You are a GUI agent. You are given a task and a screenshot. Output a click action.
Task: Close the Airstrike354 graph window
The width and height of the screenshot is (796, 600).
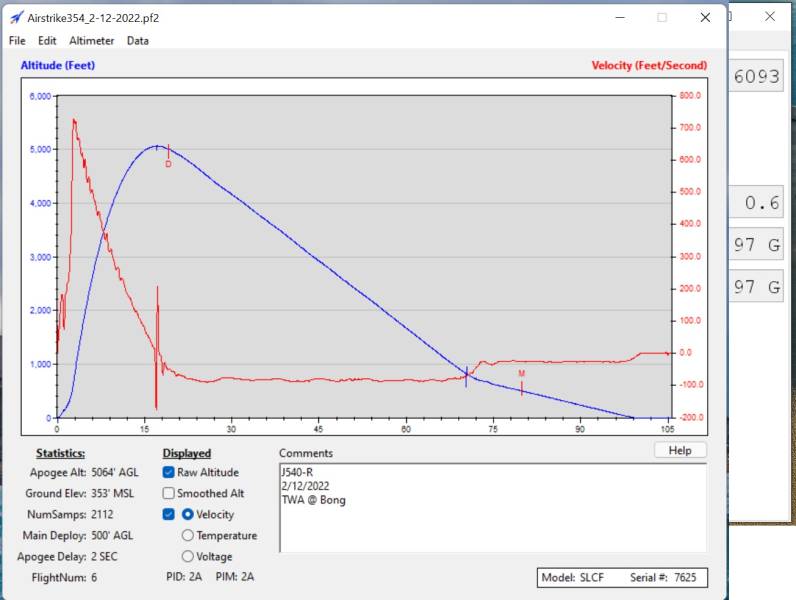coord(706,18)
